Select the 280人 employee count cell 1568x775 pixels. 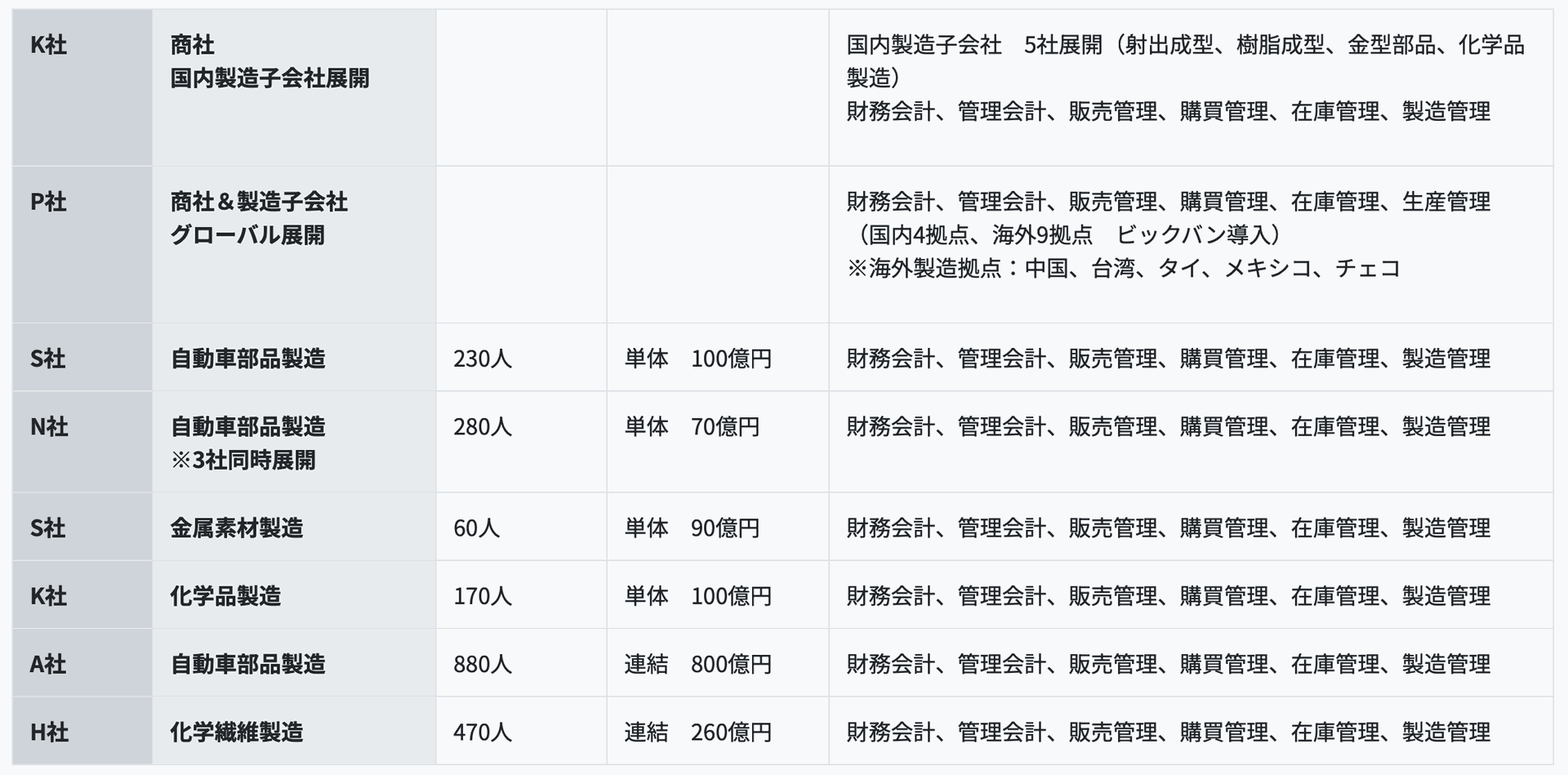521,442
